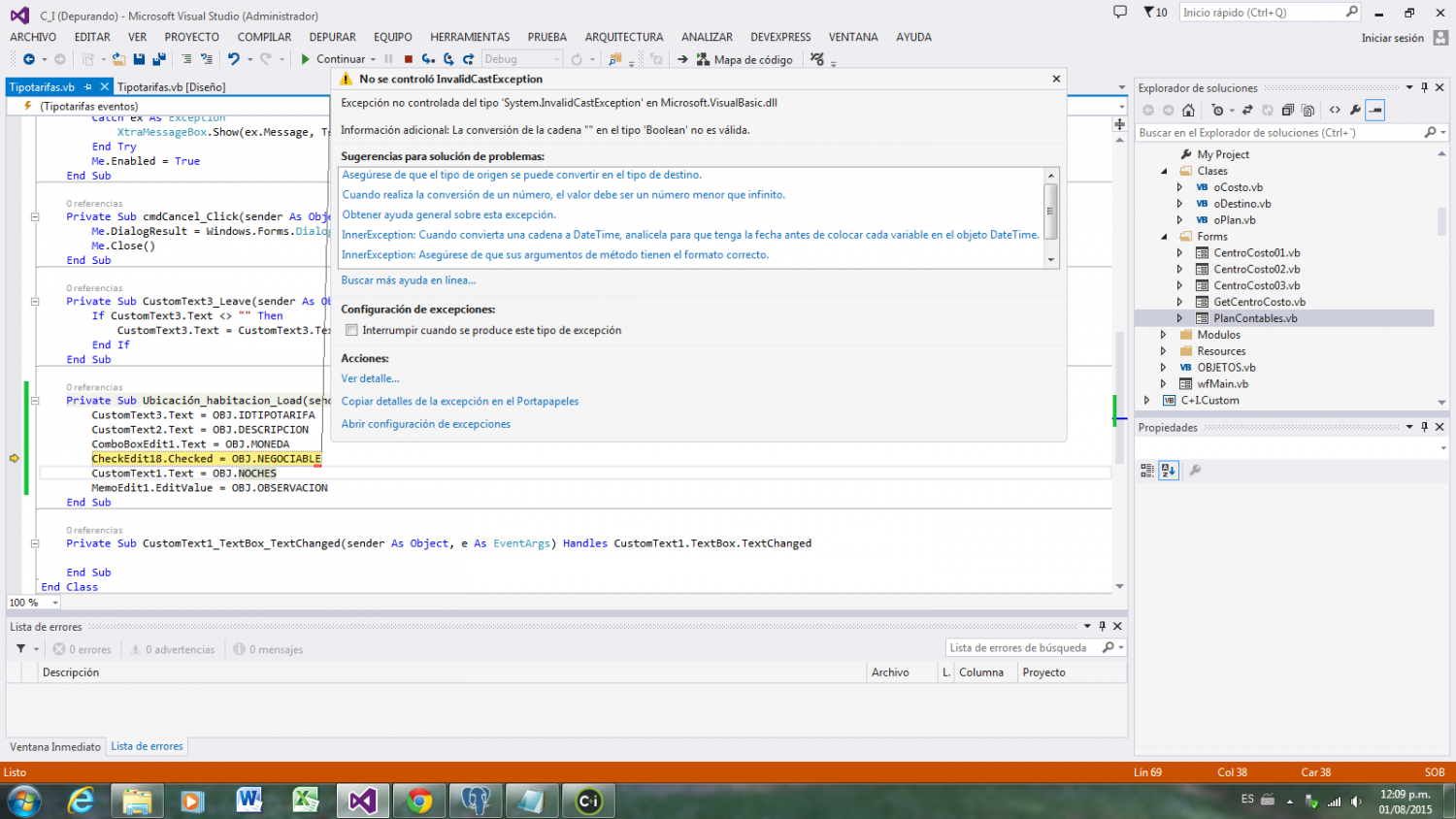The image size is (1456, 819).
Task: Expand the C+I.Custom project node
Action: [1147, 400]
